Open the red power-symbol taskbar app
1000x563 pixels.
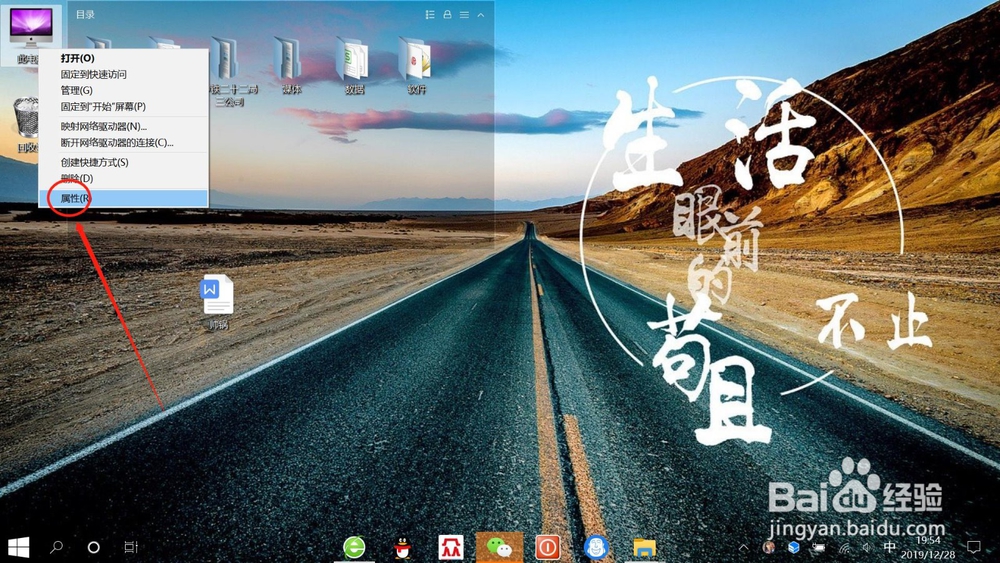click(x=548, y=547)
